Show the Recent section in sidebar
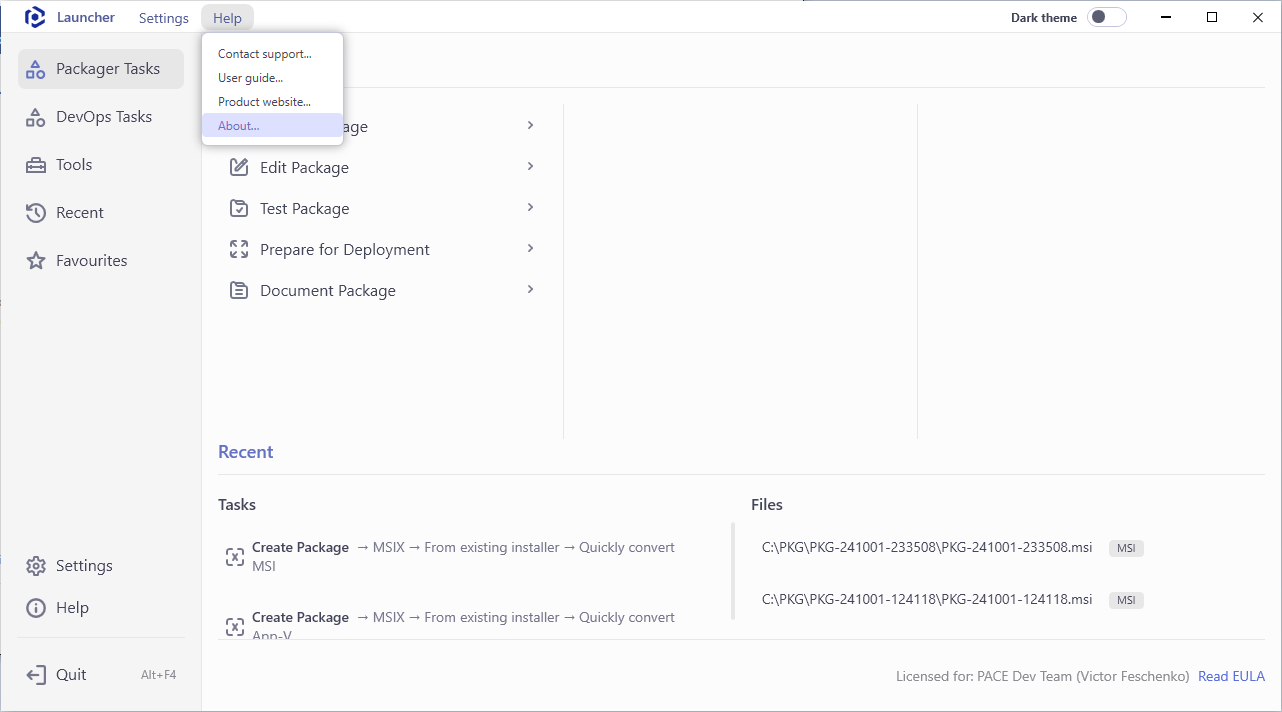 point(101,213)
